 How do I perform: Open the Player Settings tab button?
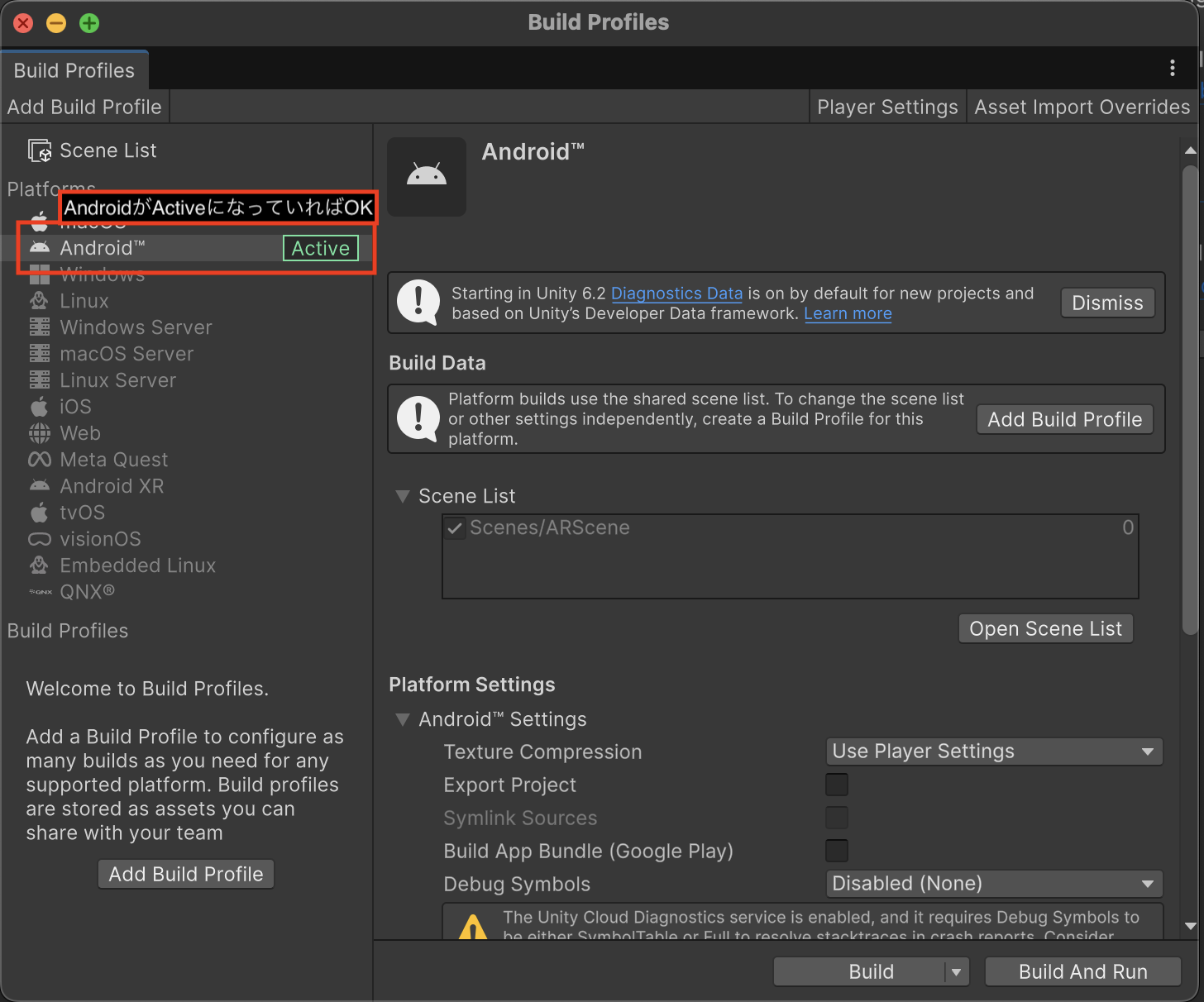click(x=886, y=107)
